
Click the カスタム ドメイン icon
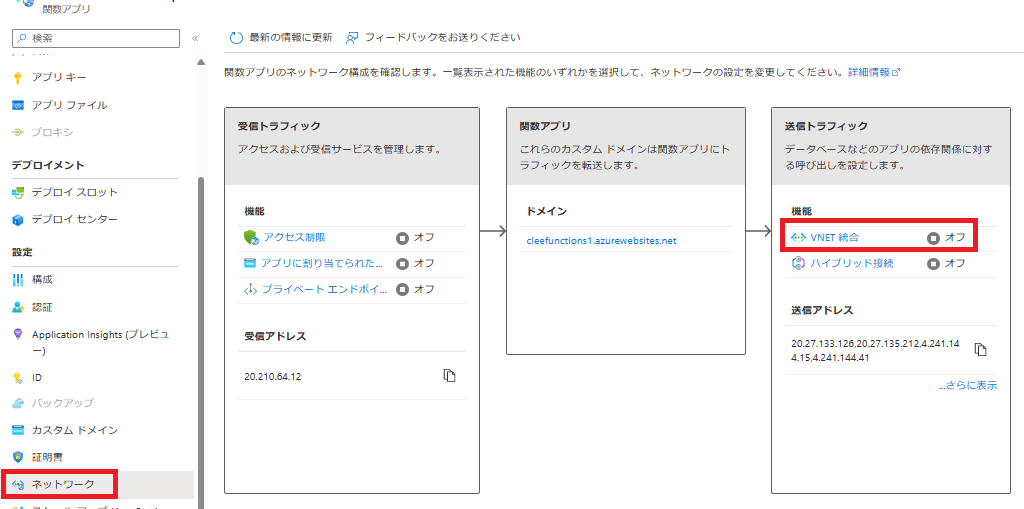point(18,431)
